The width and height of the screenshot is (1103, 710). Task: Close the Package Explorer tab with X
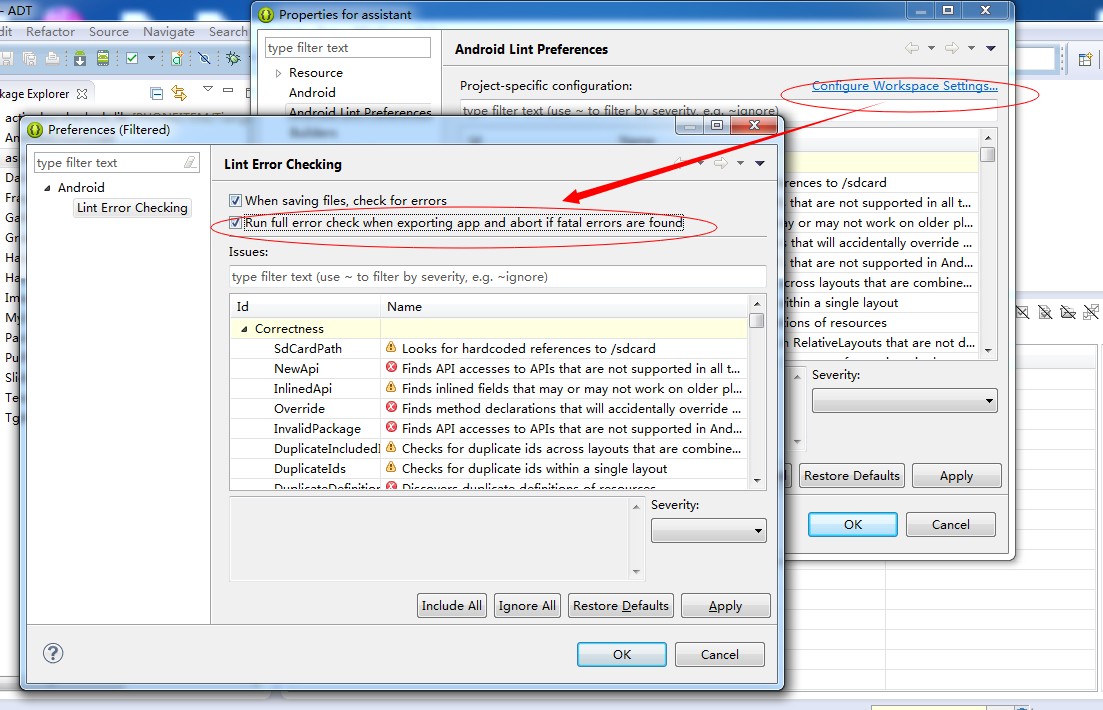tap(82, 94)
